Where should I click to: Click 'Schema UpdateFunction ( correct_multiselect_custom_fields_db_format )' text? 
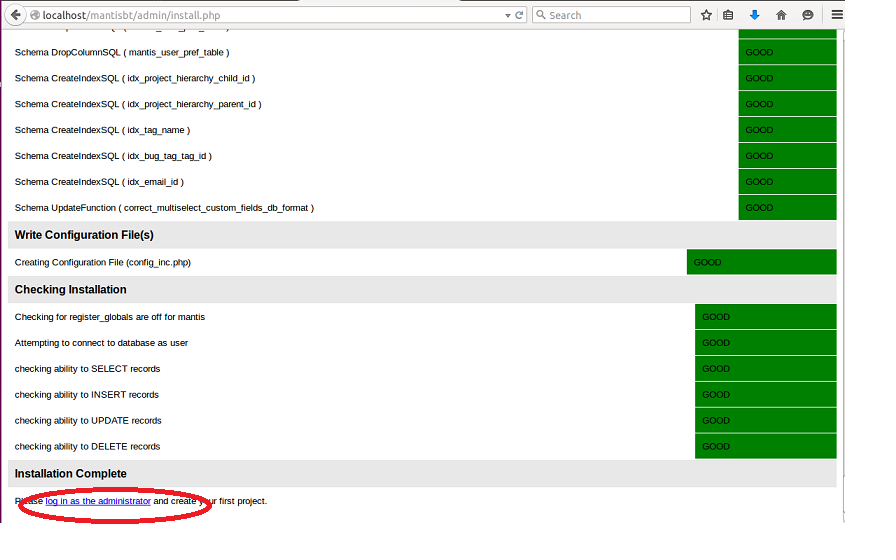click(165, 208)
